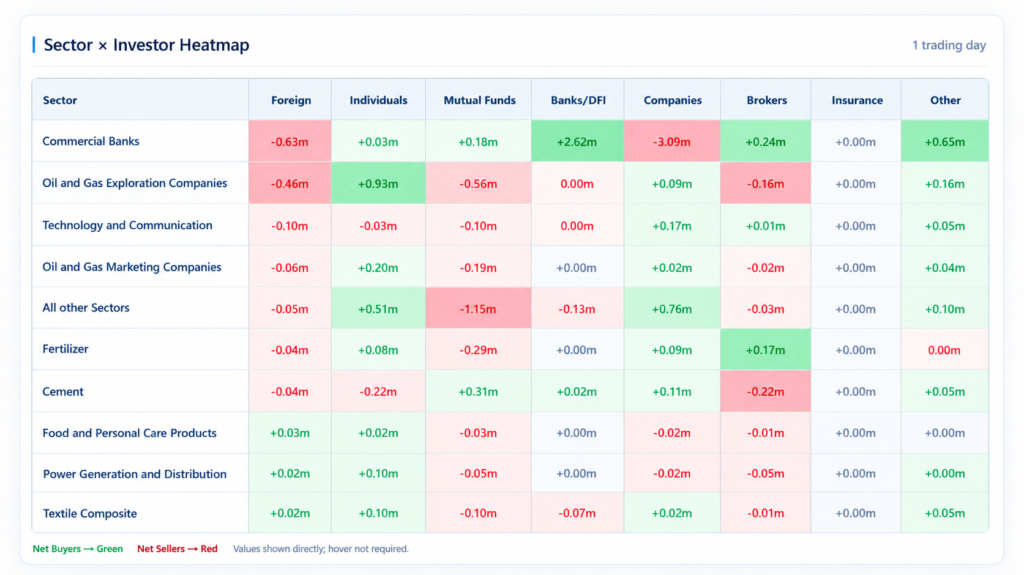
Task: Click the -0.56m Mutual Funds cell
Action: tap(478, 183)
